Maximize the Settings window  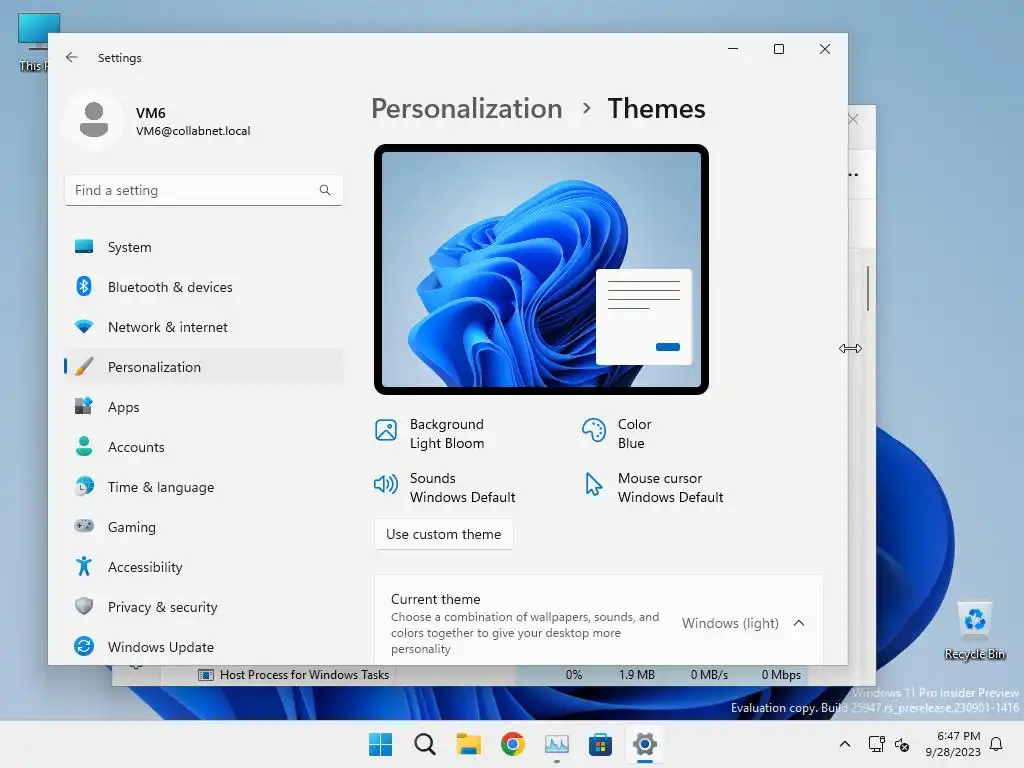pos(778,49)
